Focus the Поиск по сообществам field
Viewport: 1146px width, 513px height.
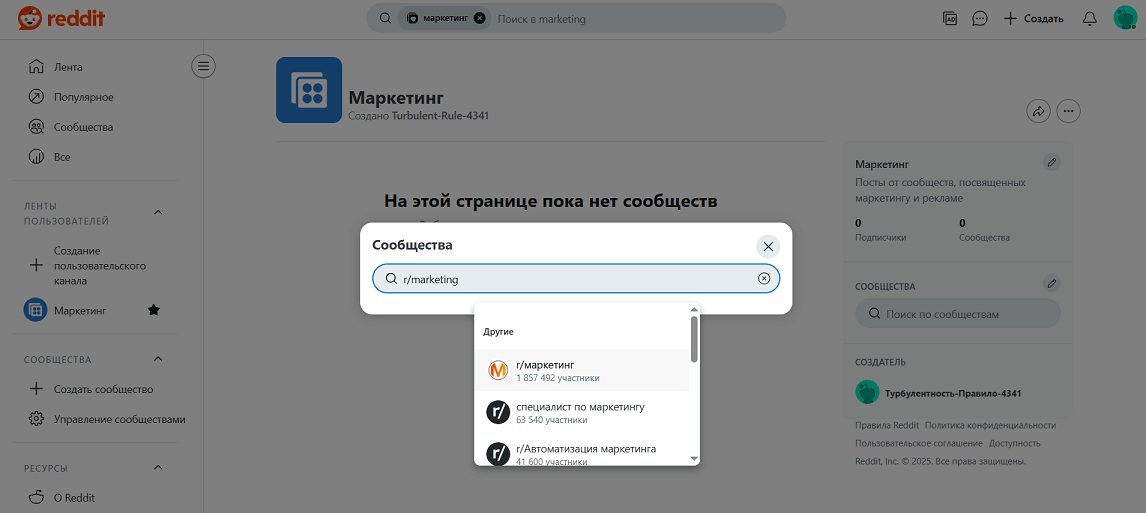pyautogui.click(x=957, y=314)
